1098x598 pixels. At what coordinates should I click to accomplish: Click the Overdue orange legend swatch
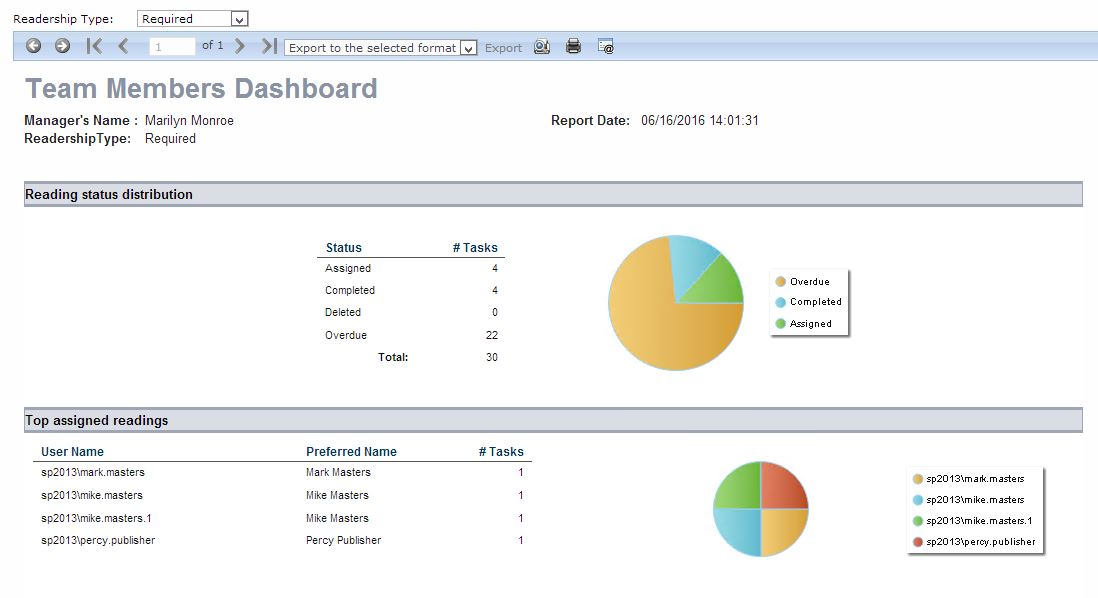(x=780, y=282)
